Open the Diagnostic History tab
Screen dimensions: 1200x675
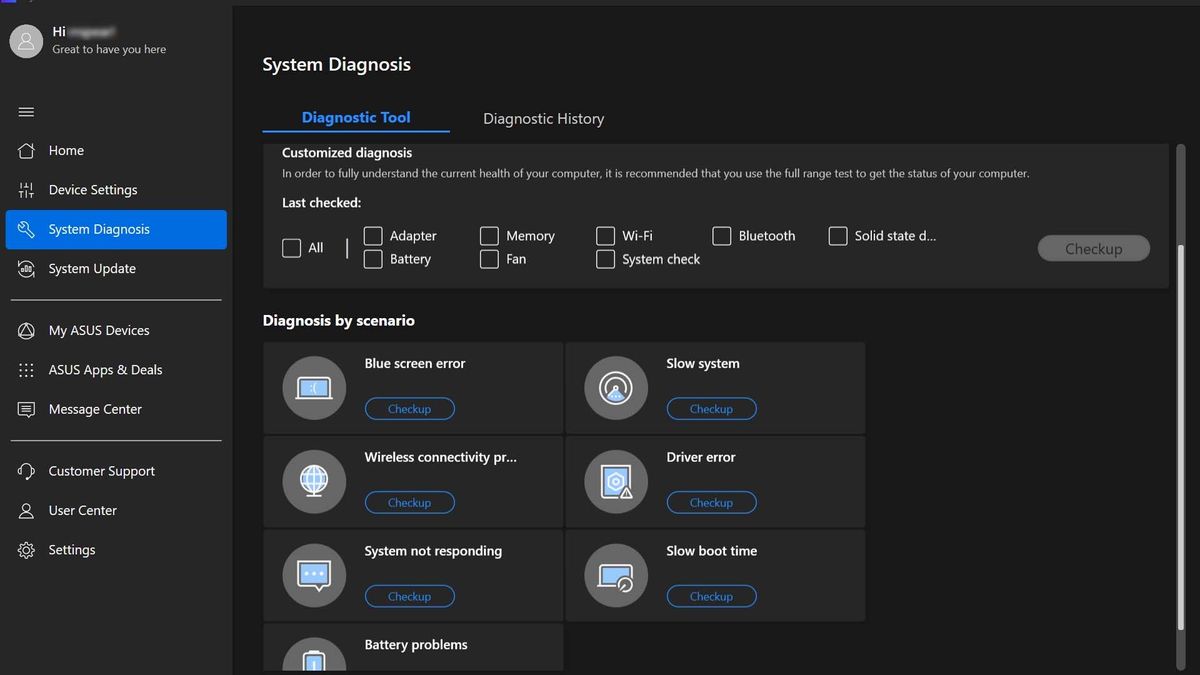[x=543, y=118]
